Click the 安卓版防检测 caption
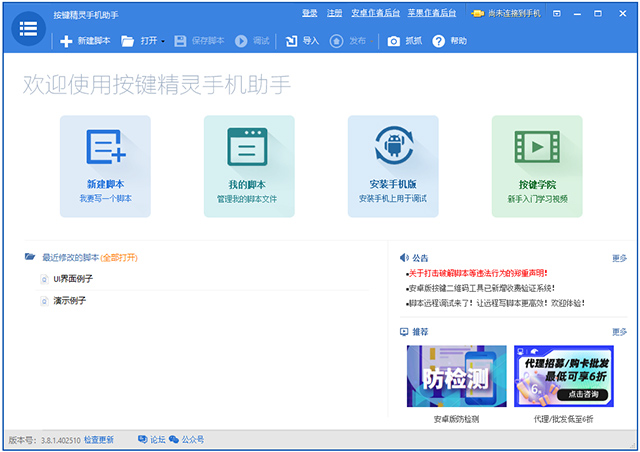 (456, 419)
